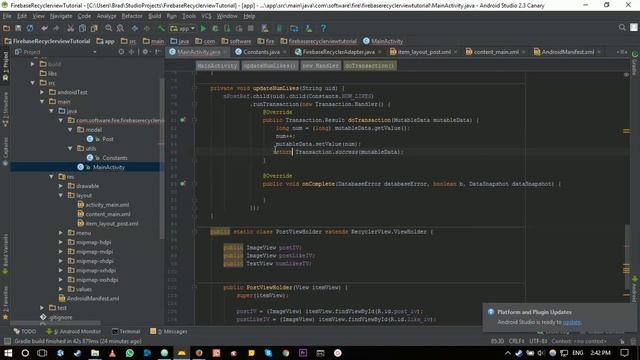This screenshot has height=360, width=640.
Task: Click the update link in the notification
Action: (x=571, y=322)
